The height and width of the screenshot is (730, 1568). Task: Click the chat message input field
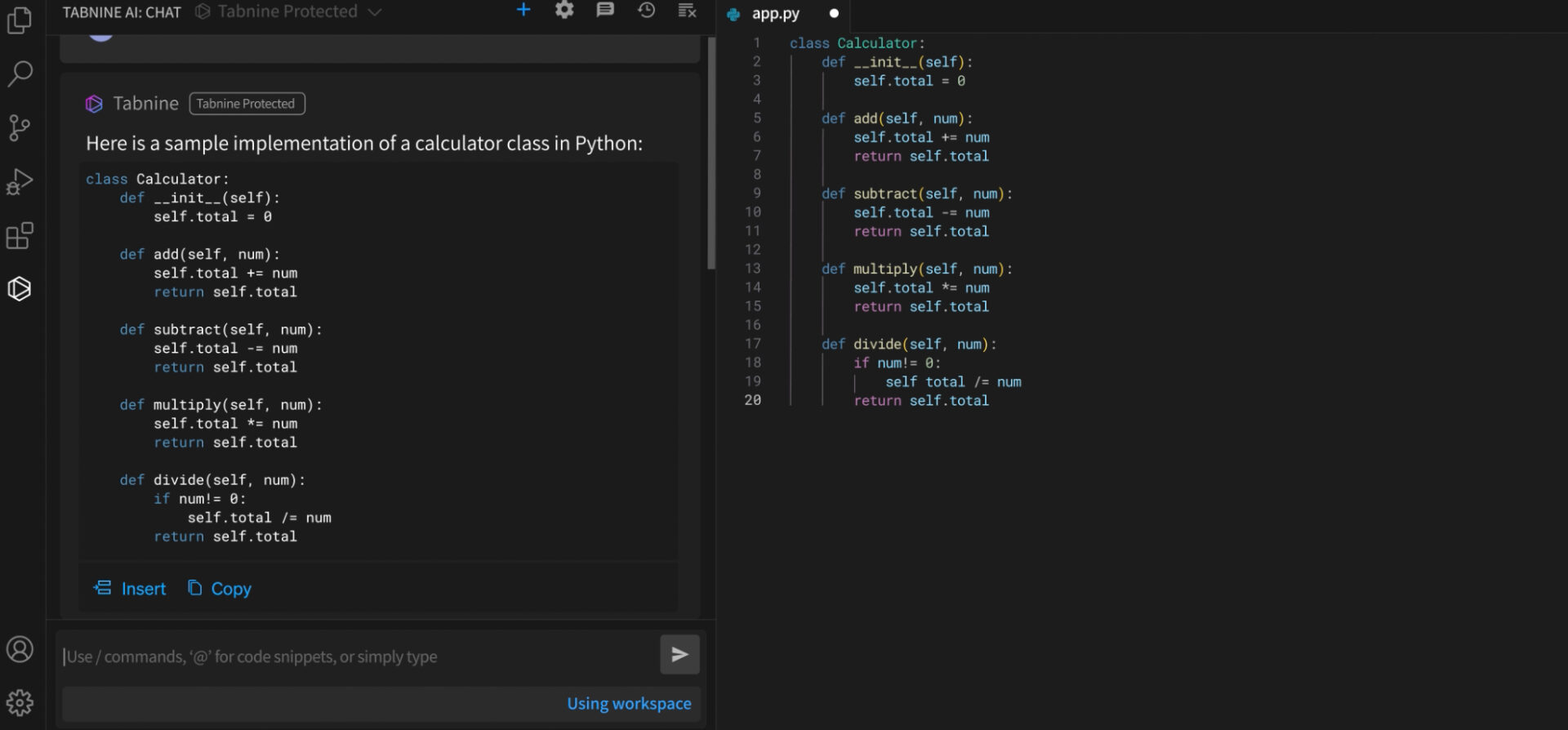click(358, 657)
